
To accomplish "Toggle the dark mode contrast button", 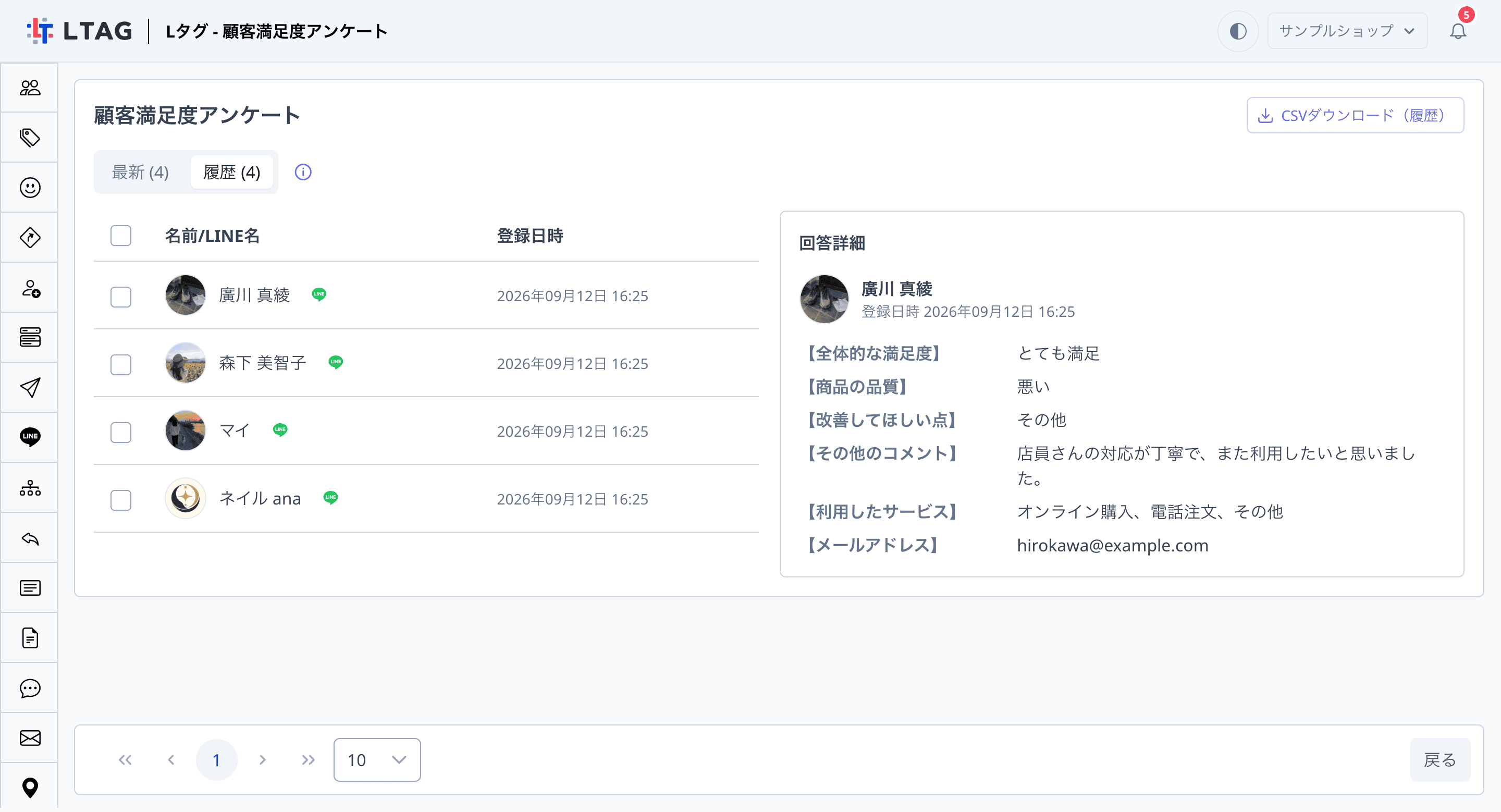I will click(1238, 31).
